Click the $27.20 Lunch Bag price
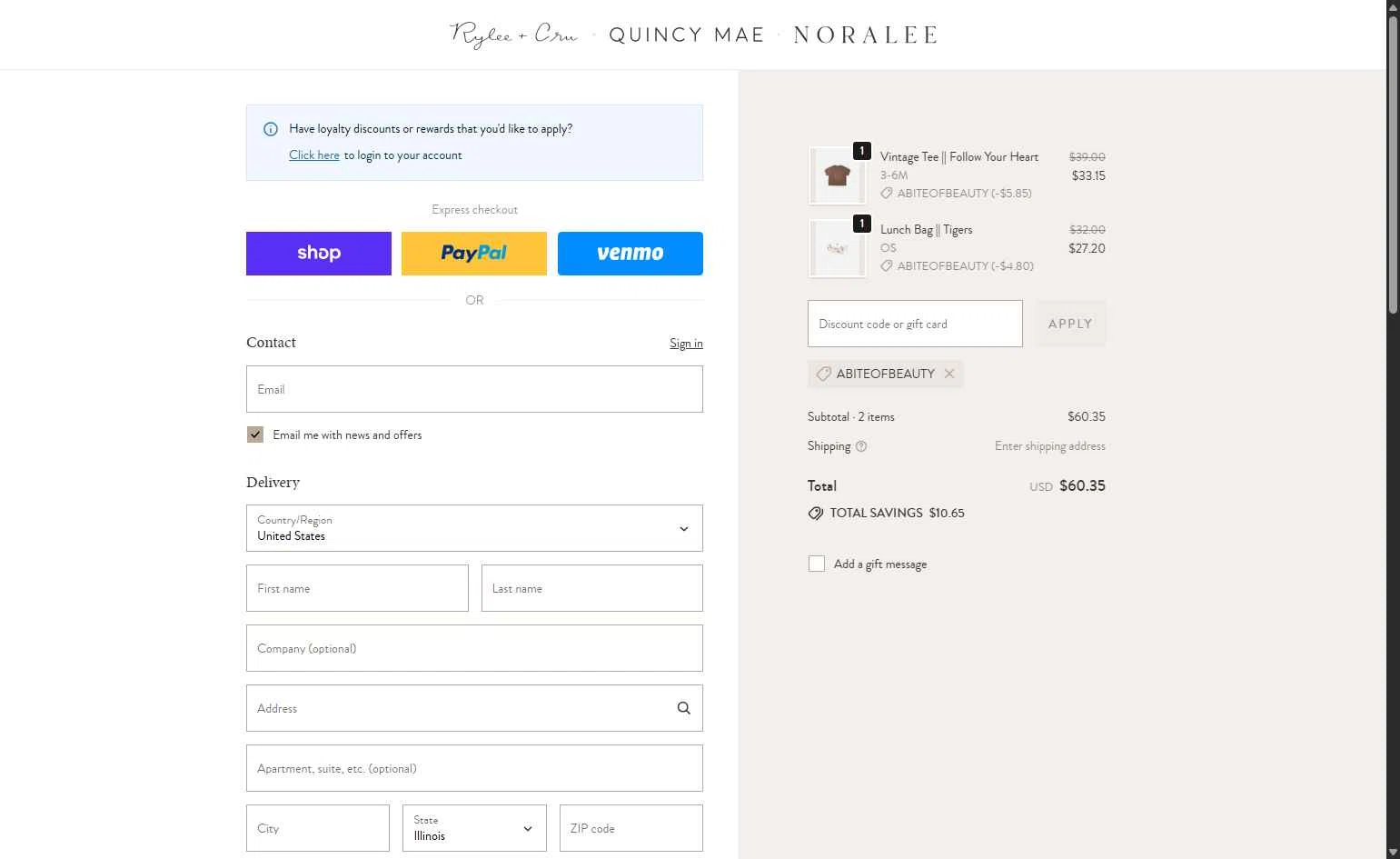Screen dimensions: 1400x859 [1087, 249]
